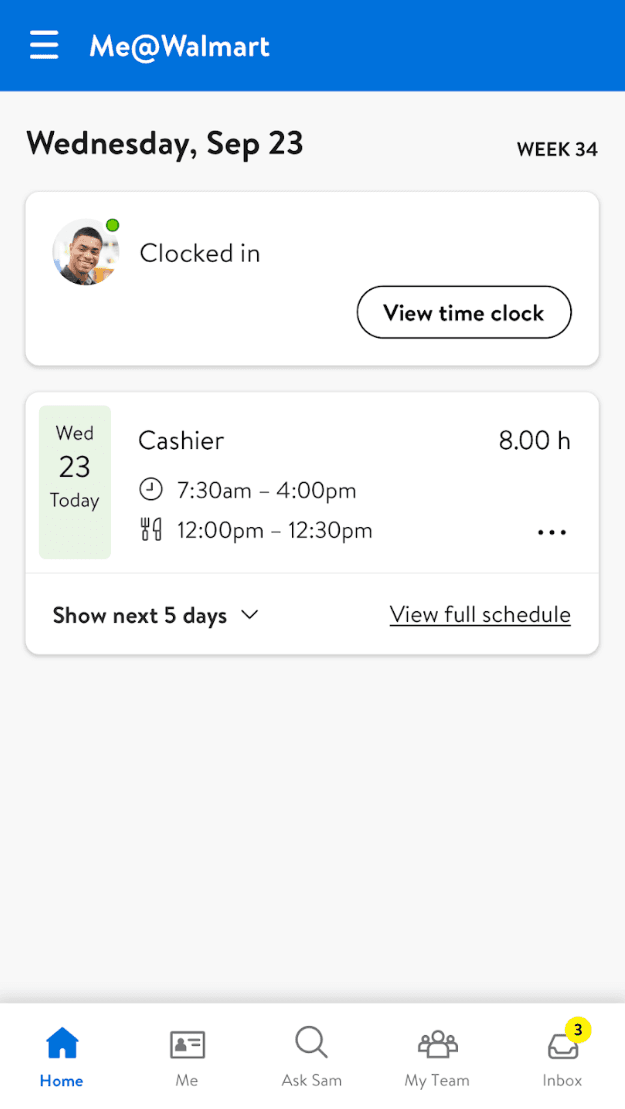Open the hamburger navigation menu

point(44,46)
